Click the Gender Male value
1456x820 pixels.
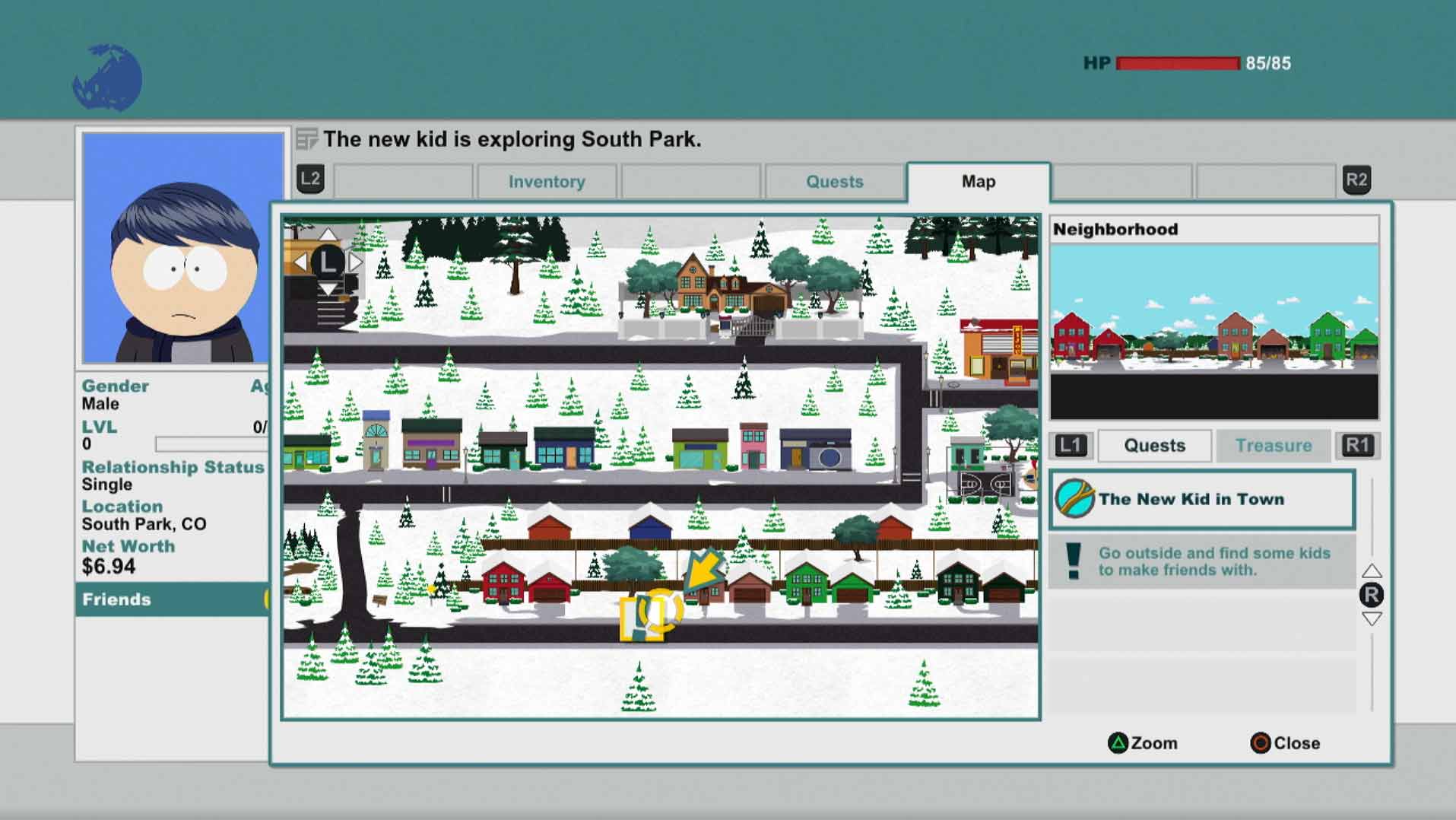tap(100, 404)
